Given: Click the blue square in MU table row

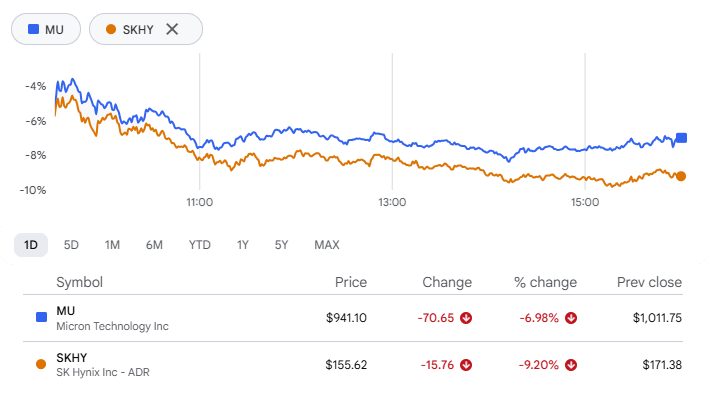Looking at the screenshot, I should pos(41,317).
